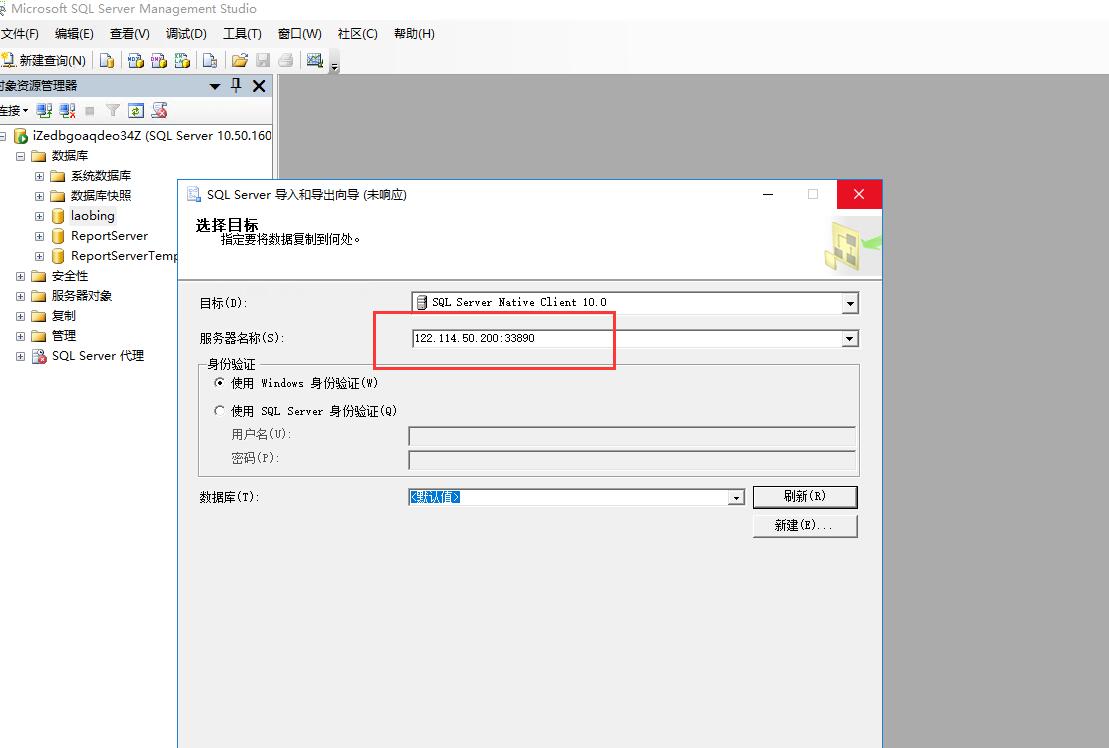The width and height of the screenshot is (1109, 748).
Task: Open the 社区(C) menu
Action: pyautogui.click(x=357, y=34)
